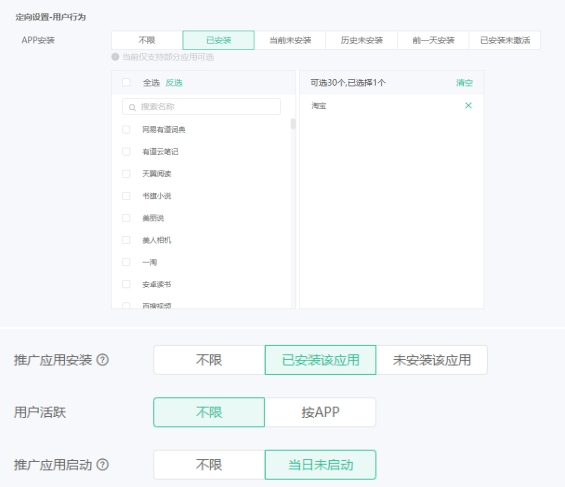Click the 美人相机 list item text
The width and height of the screenshot is (565, 487).
tap(156, 240)
